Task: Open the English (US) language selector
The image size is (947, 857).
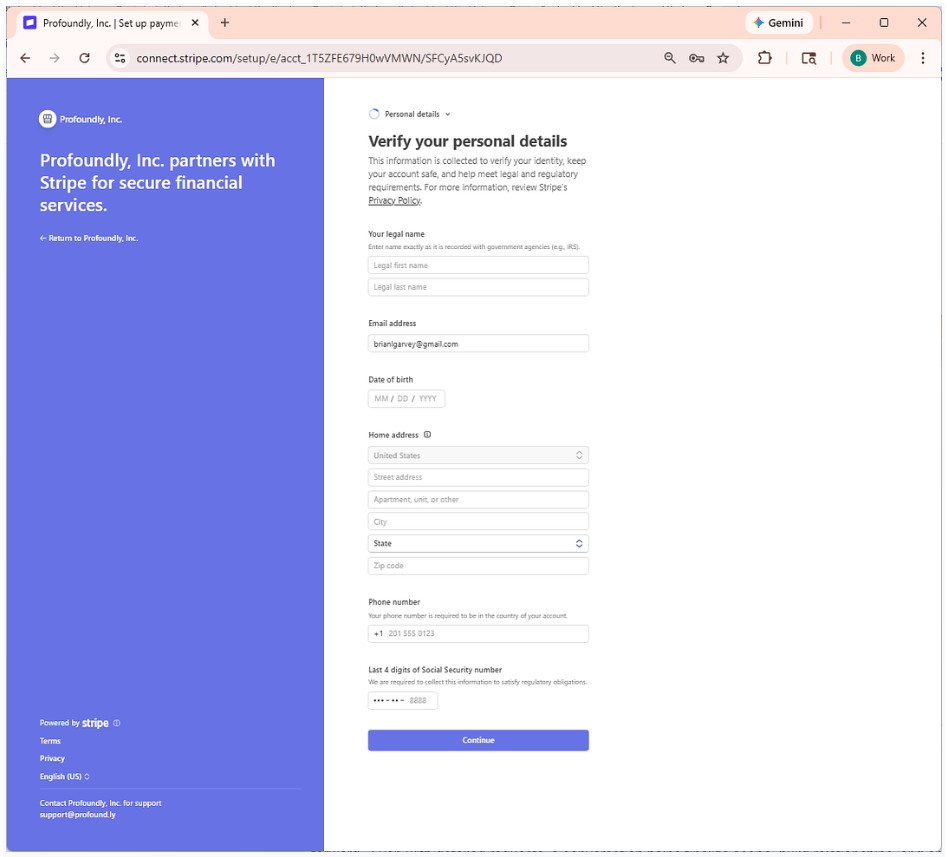Action: click(64, 776)
